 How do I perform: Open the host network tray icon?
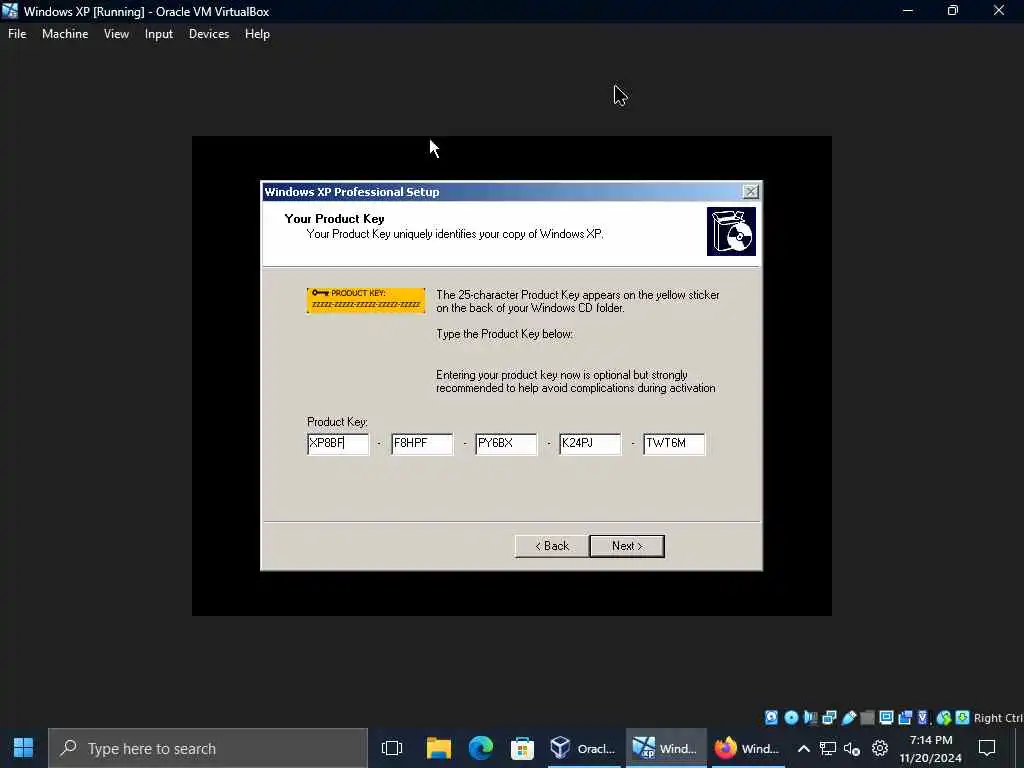point(828,748)
